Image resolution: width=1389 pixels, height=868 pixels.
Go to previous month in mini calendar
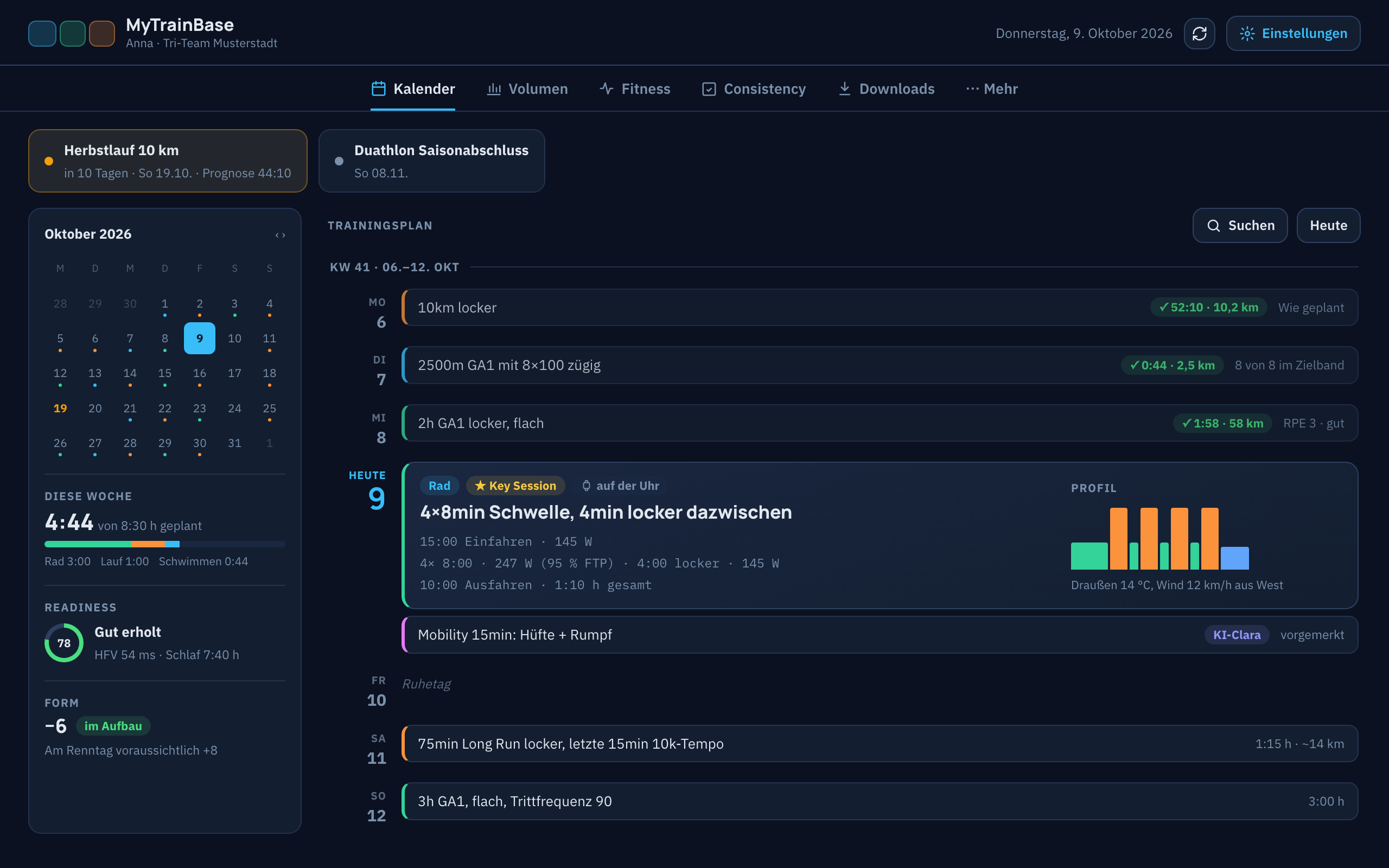(277, 235)
